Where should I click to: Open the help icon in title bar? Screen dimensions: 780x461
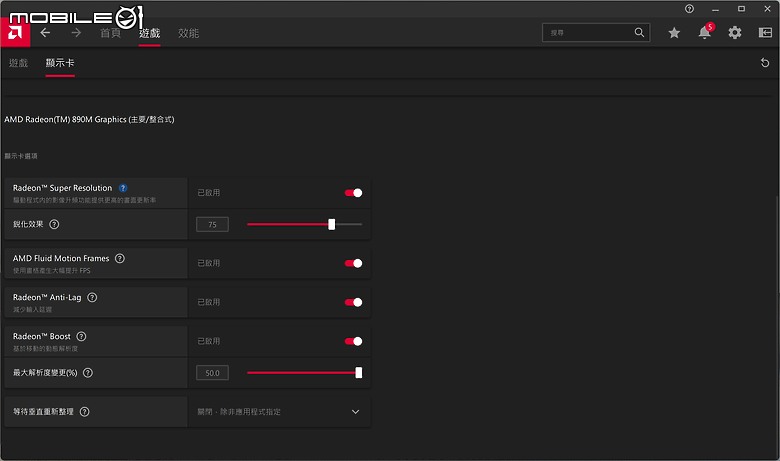pyautogui.click(x=689, y=8)
